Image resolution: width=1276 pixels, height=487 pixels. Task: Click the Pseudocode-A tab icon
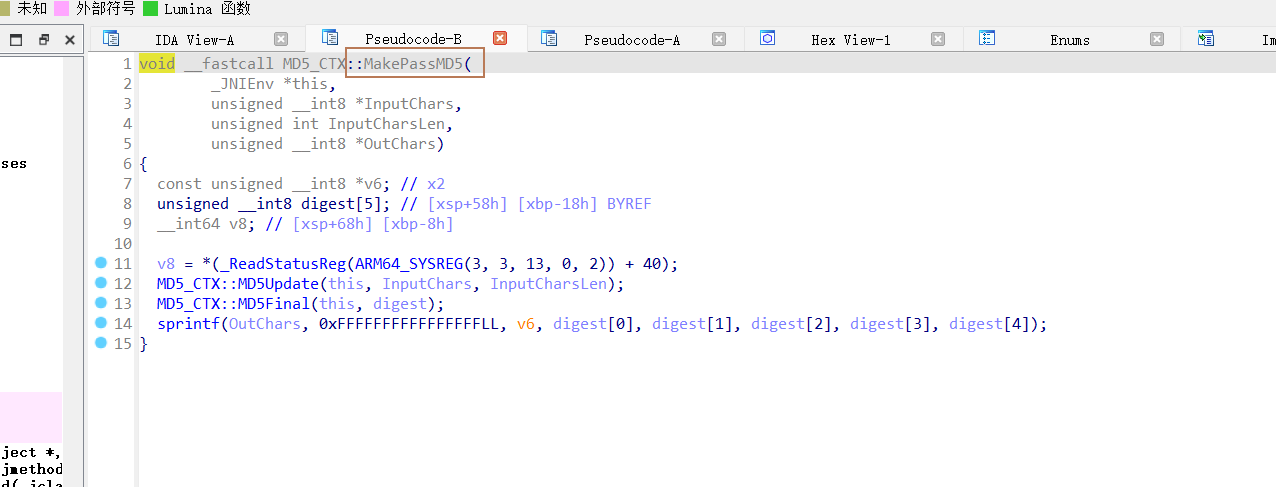pyautogui.click(x=549, y=39)
